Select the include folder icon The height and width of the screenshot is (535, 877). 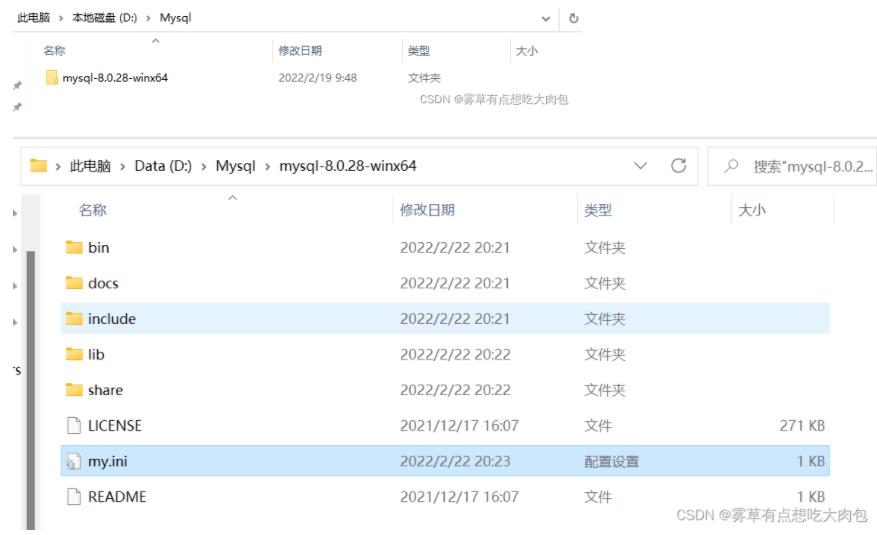(74, 319)
